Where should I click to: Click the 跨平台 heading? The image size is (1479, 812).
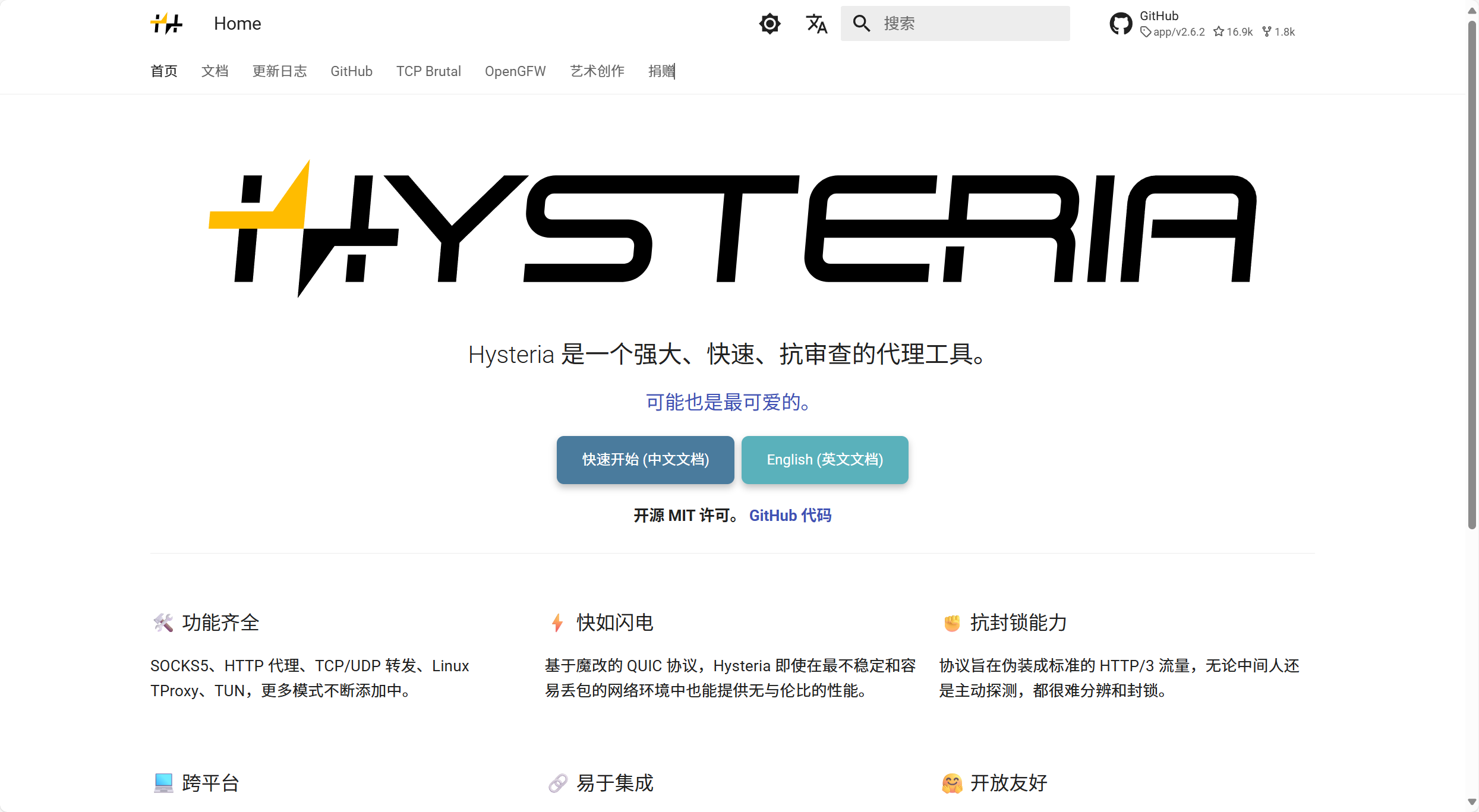(211, 783)
